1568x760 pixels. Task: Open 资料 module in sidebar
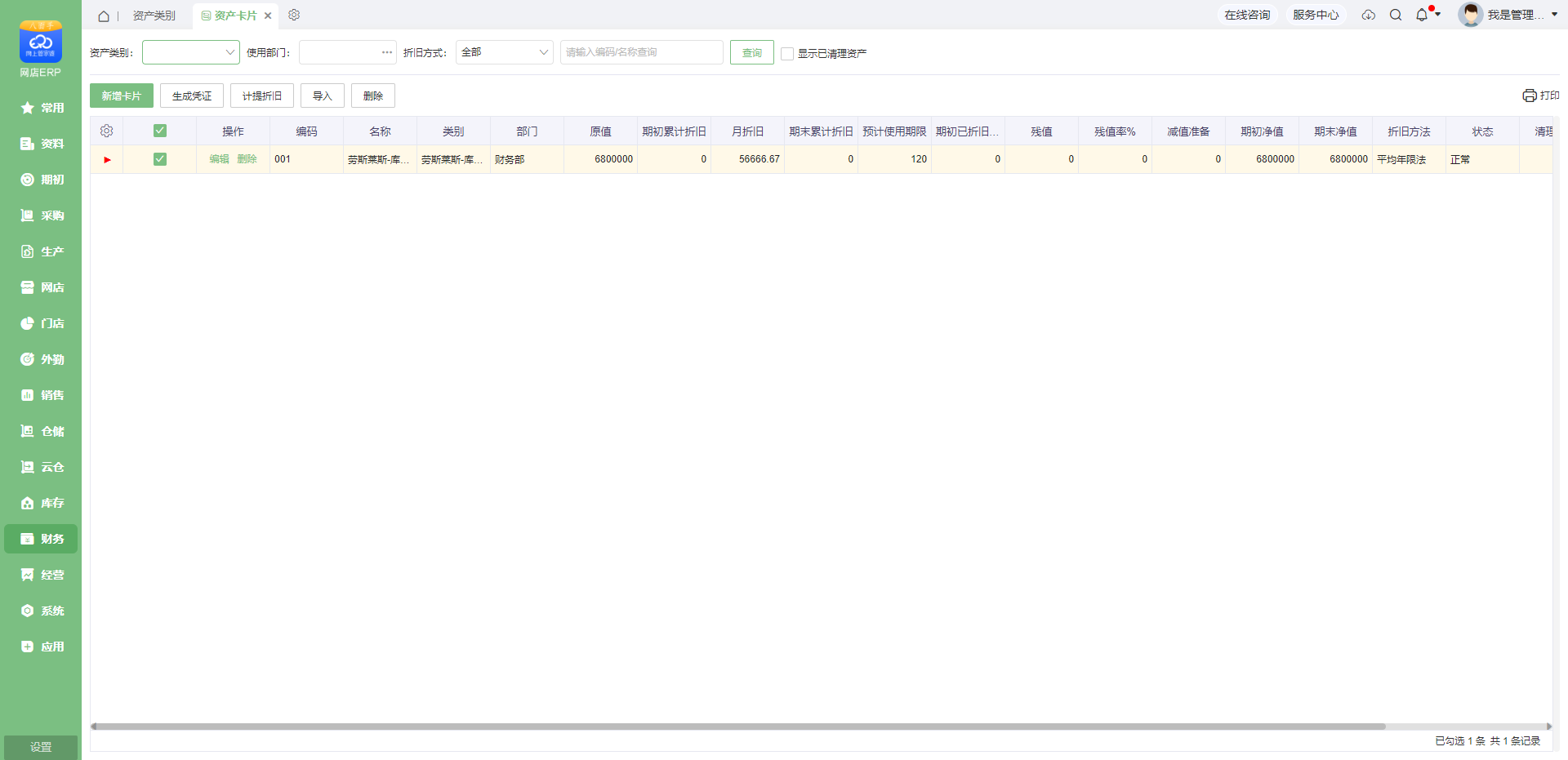(41, 144)
